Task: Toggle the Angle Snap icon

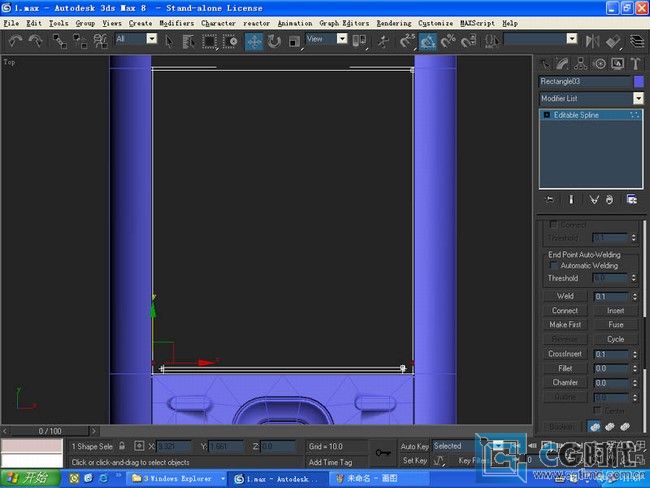Action: click(x=428, y=41)
